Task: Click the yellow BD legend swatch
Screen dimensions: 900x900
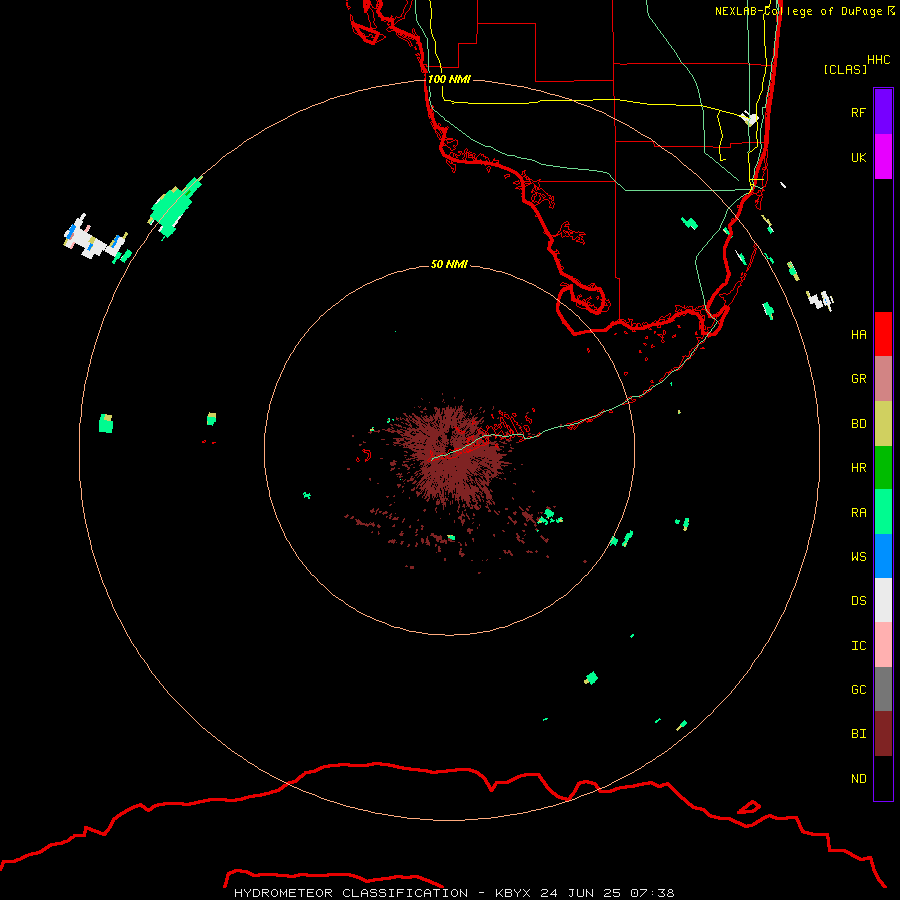Action: click(883, 423)
